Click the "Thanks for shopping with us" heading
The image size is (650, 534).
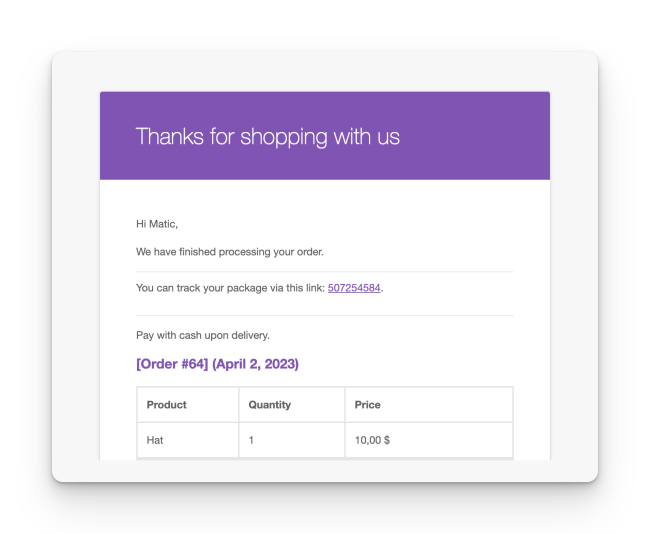click(267, 136)
